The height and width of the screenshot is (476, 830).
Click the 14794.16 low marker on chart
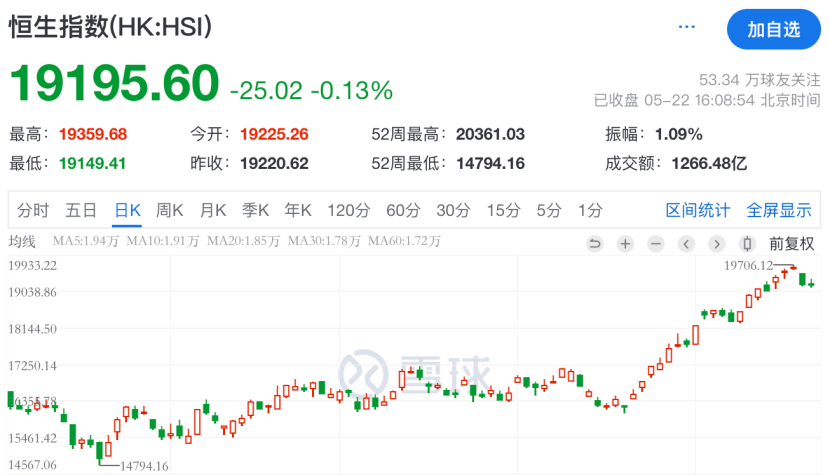(x=144, y=466)
